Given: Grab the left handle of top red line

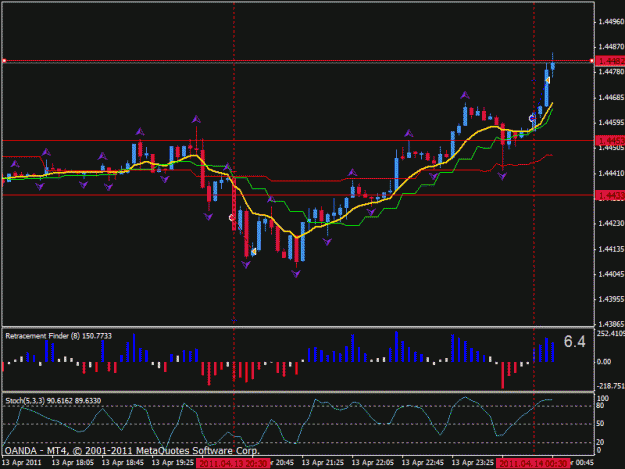Looking at the screenshot, I should coord(4,61).
